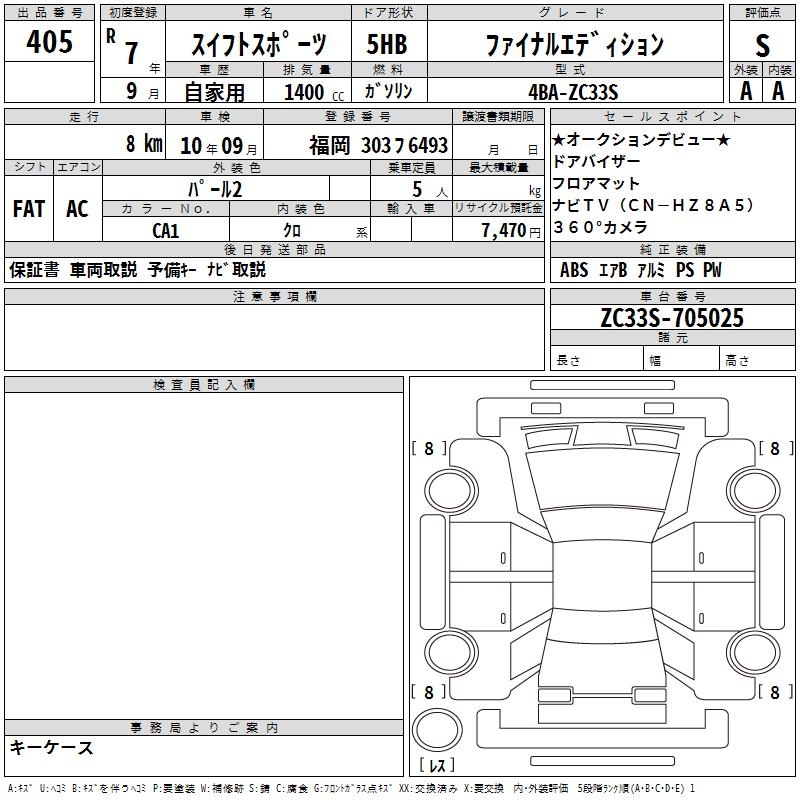Click the front bumper in car diagram
800x800 pixels.
(603, 409)
